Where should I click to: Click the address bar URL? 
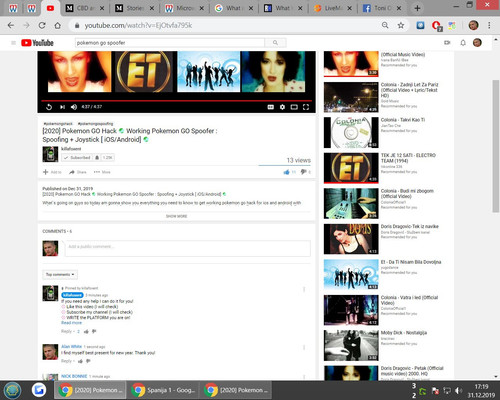(138, 25)
